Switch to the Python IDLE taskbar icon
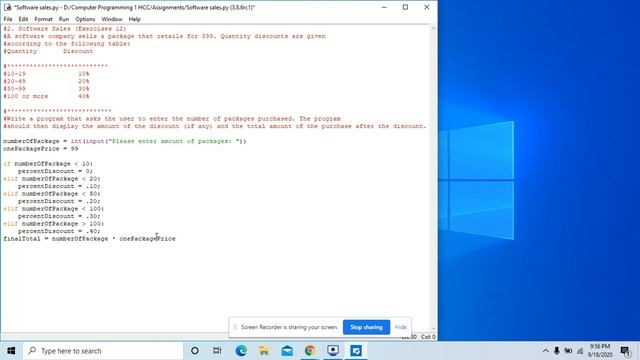640x360 pixels. pyautogui.click(x=356, y=351)
